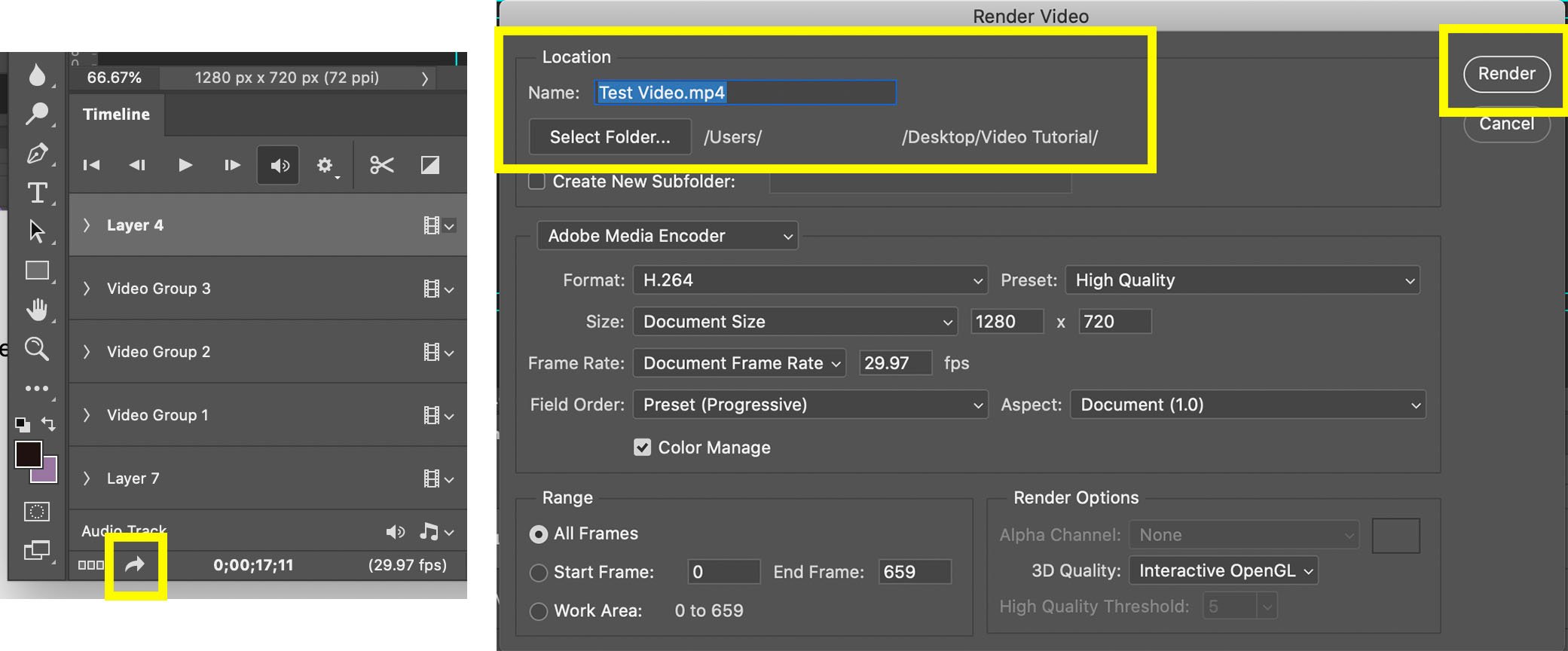Expand the Video Group 1 track
Screen dimensions: 1568x651
coord(87,415)
